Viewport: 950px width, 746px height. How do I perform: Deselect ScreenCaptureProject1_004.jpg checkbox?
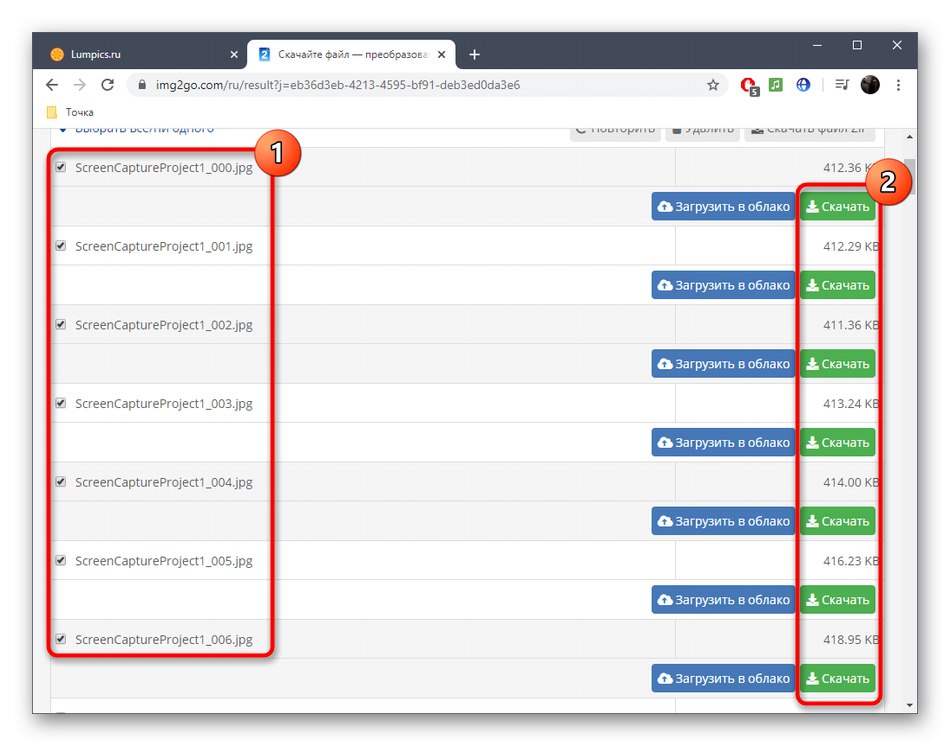[x=61, y=482]
